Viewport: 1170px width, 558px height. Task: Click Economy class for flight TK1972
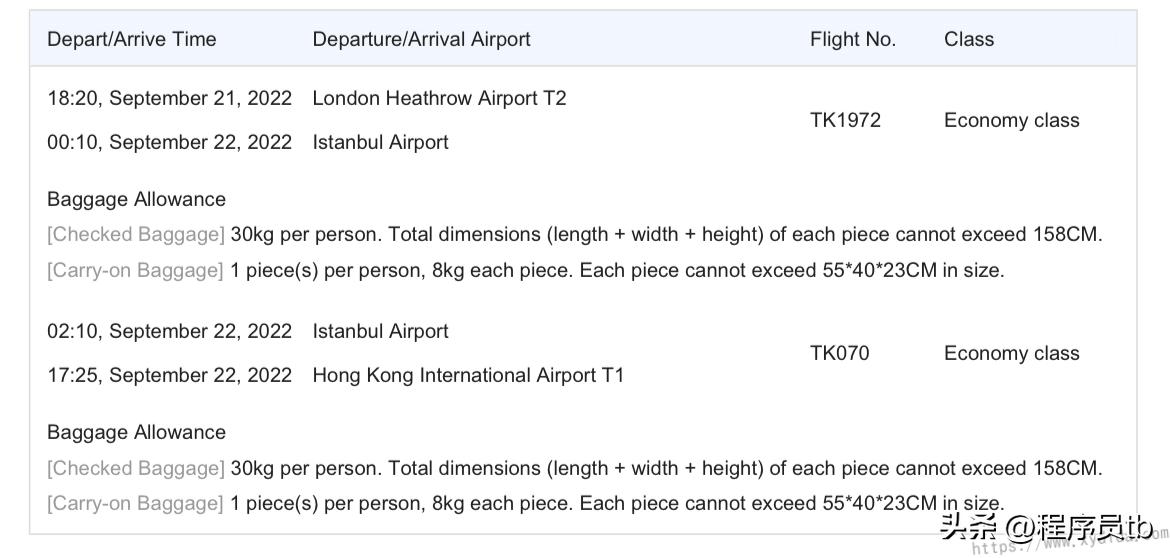[1011, 120]
